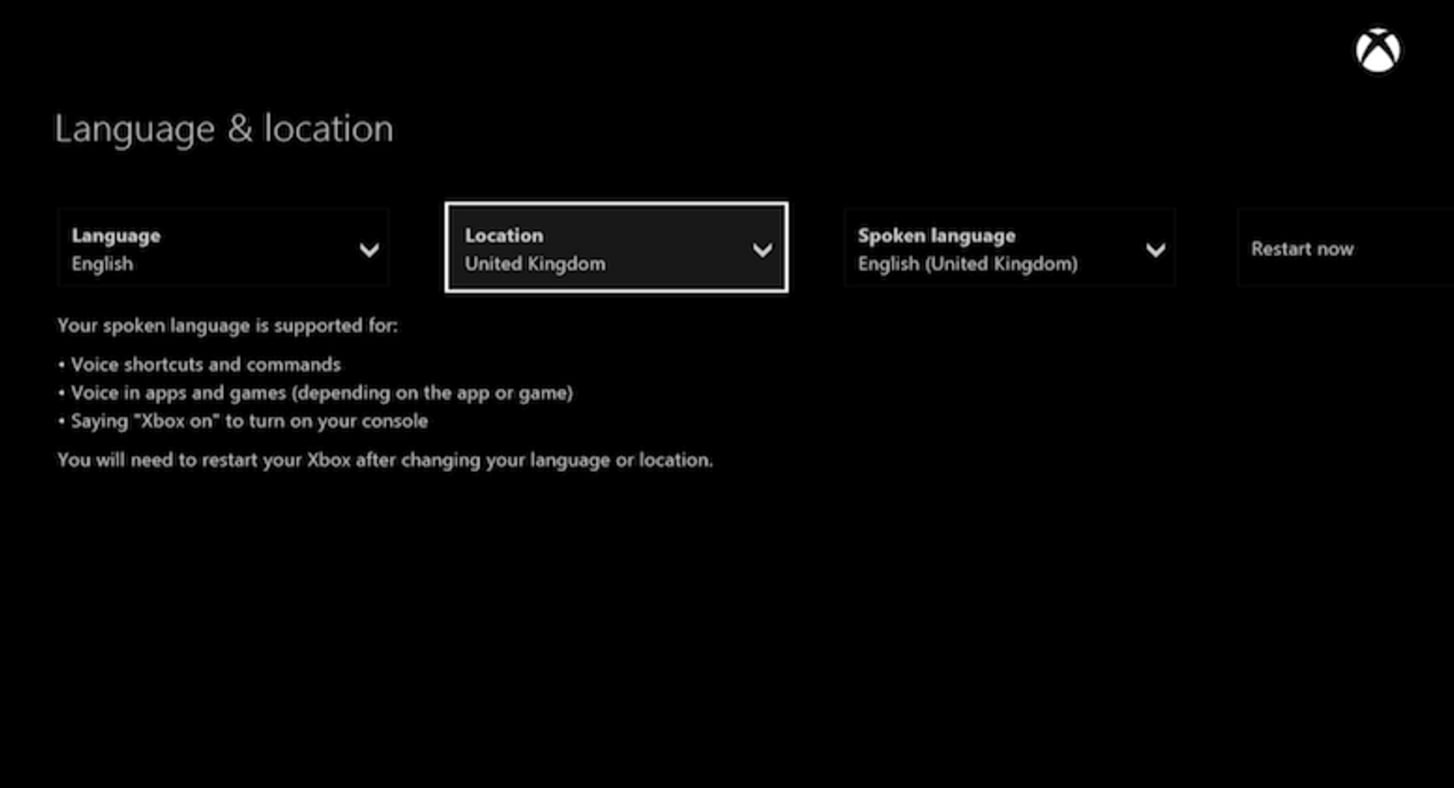Click the English language value
The image size is (1454, 788).
101,263
